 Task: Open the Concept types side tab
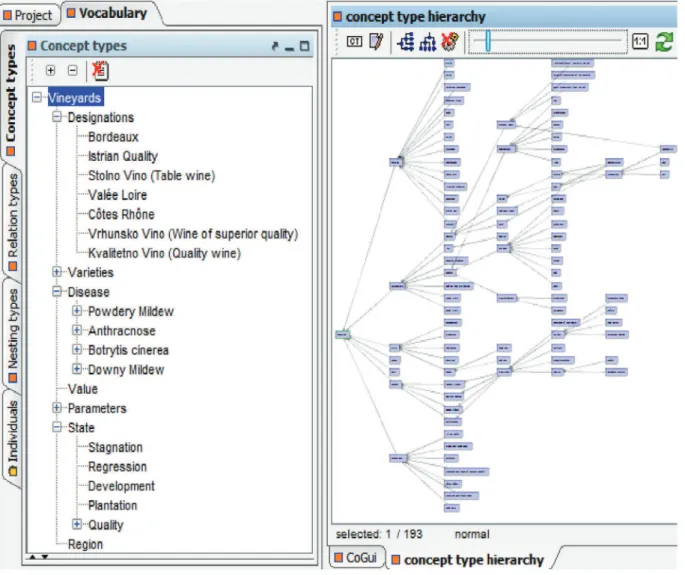[11, 100]
